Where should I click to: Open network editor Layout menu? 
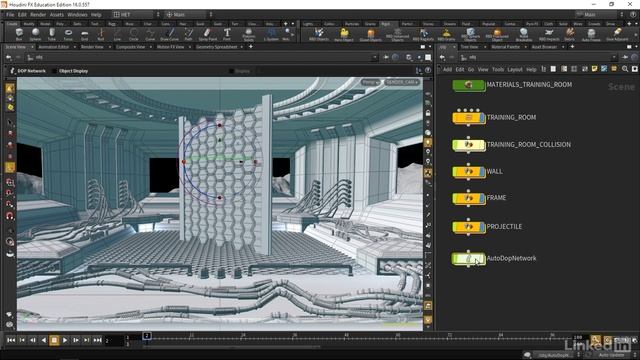515,69
